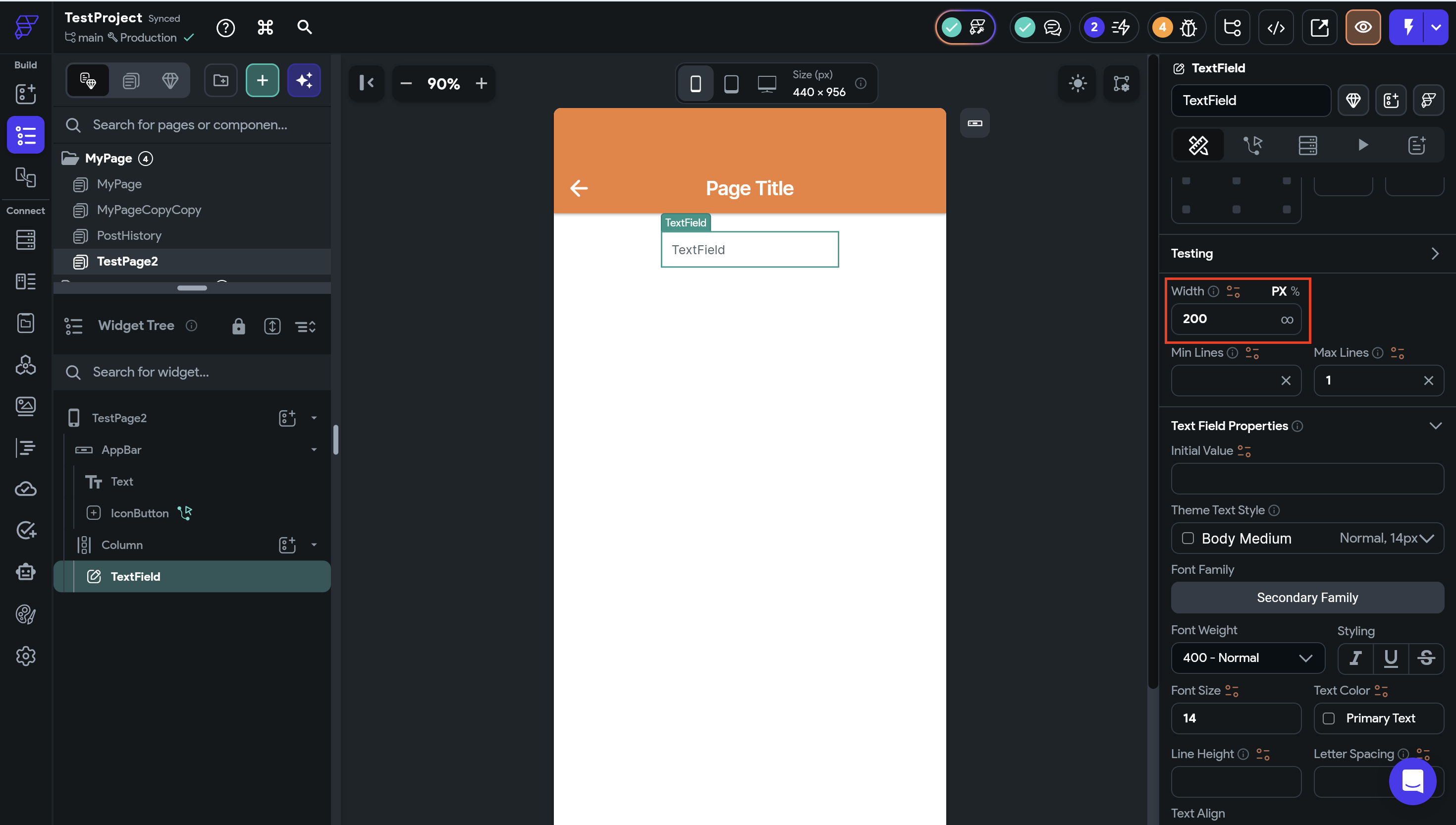The width and height of the screenshot is (1456, 825).
Task: Click the Primary Text color swatch
Action: tap(1329, 718)
